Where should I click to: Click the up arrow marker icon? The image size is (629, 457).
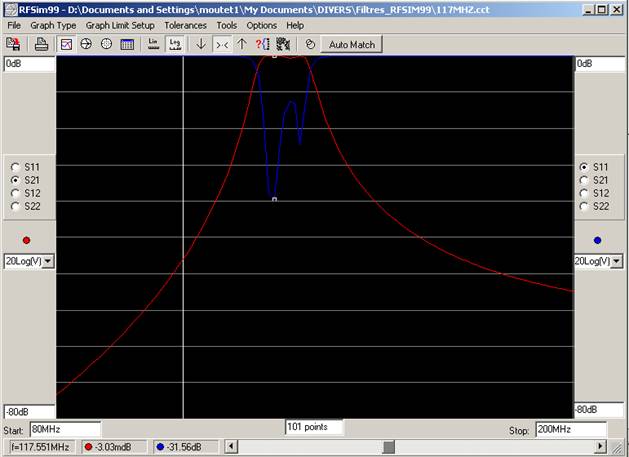point(242,44)
